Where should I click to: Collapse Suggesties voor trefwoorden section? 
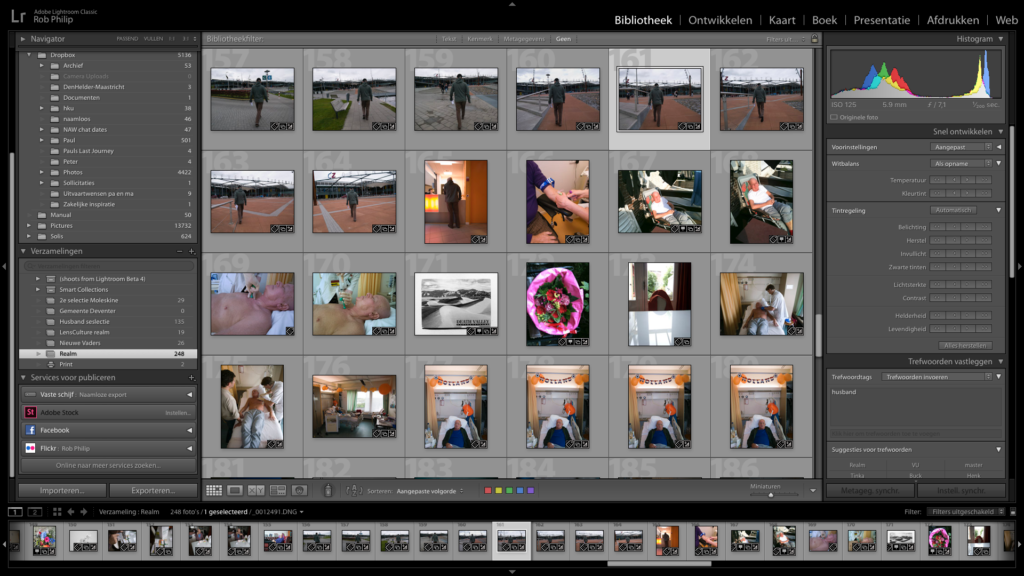click(x=999, y=449)
